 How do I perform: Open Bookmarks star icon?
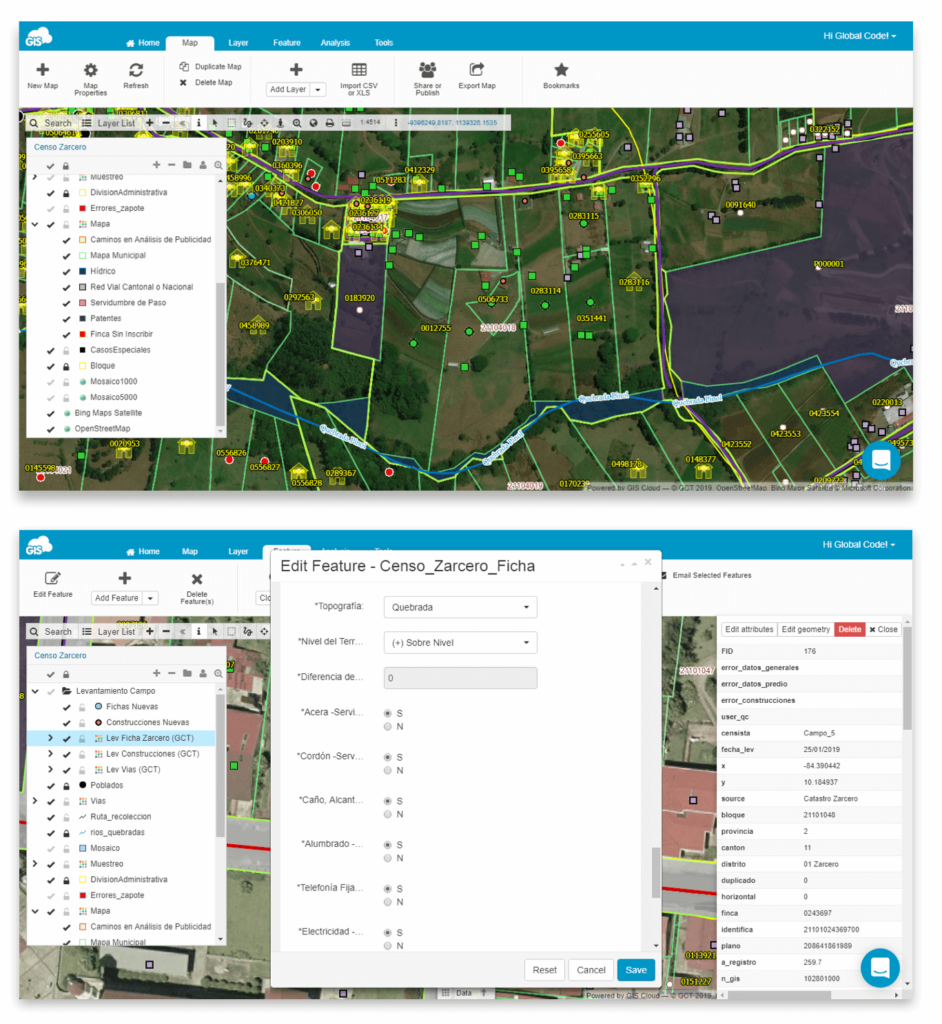(x=561, y=70)
